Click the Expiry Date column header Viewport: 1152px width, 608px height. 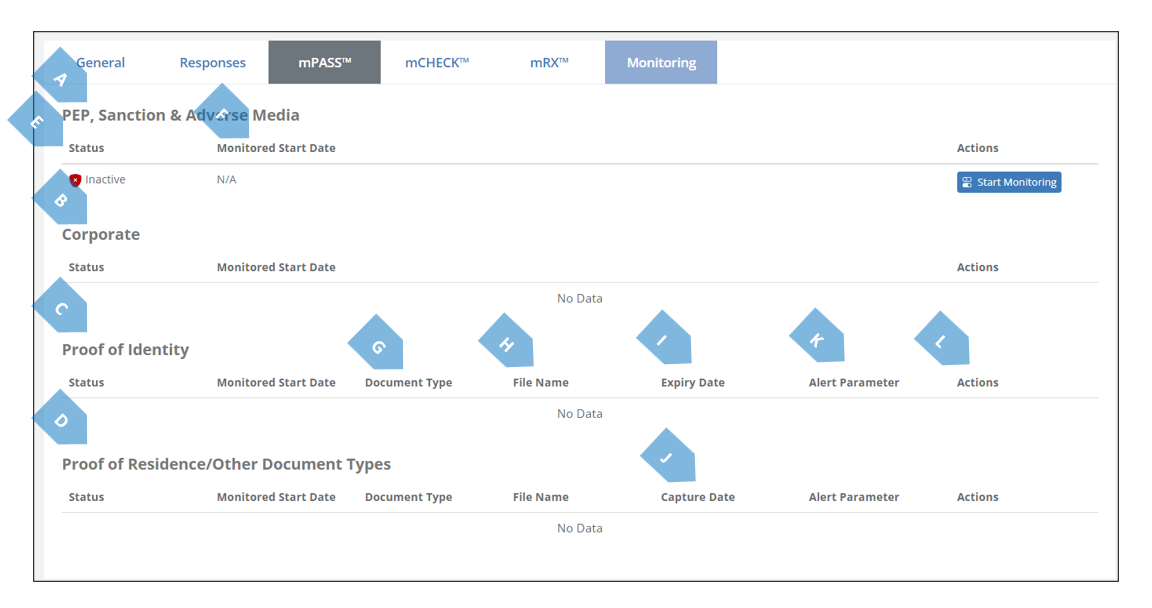[692, 383]
